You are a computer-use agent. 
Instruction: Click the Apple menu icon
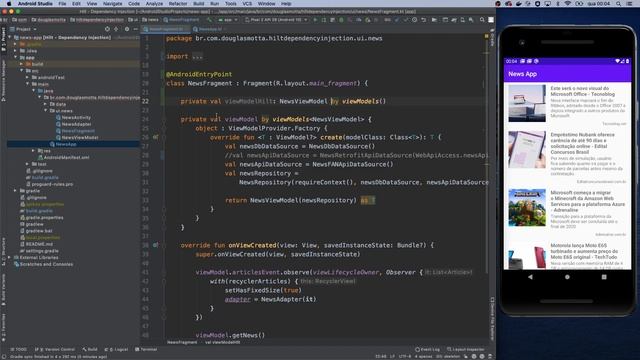pyautogui.click(x=9, y=4)
